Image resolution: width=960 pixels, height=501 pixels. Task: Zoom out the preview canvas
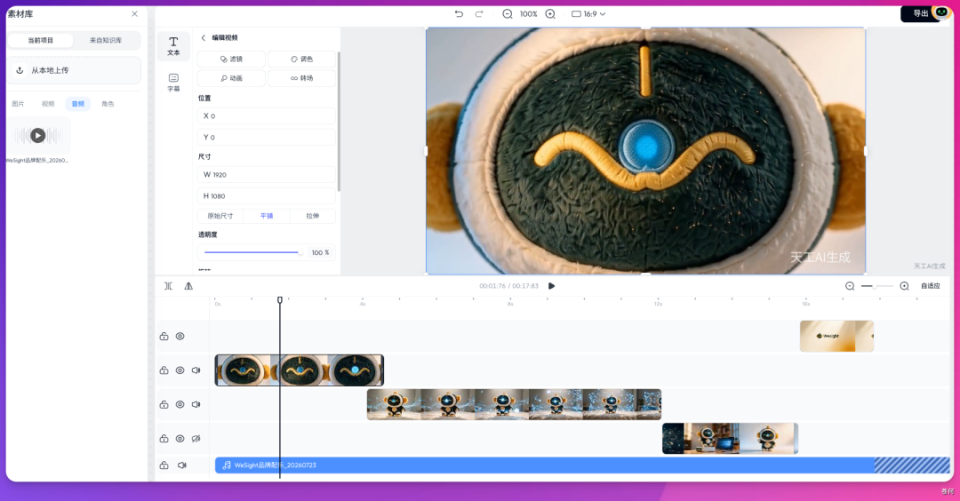coord(507,13)
